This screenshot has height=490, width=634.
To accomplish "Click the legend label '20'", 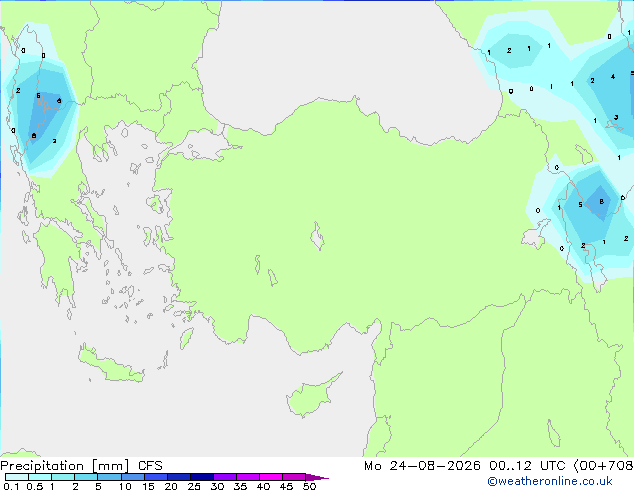I will pyautogui.click(x=171, y=486).
